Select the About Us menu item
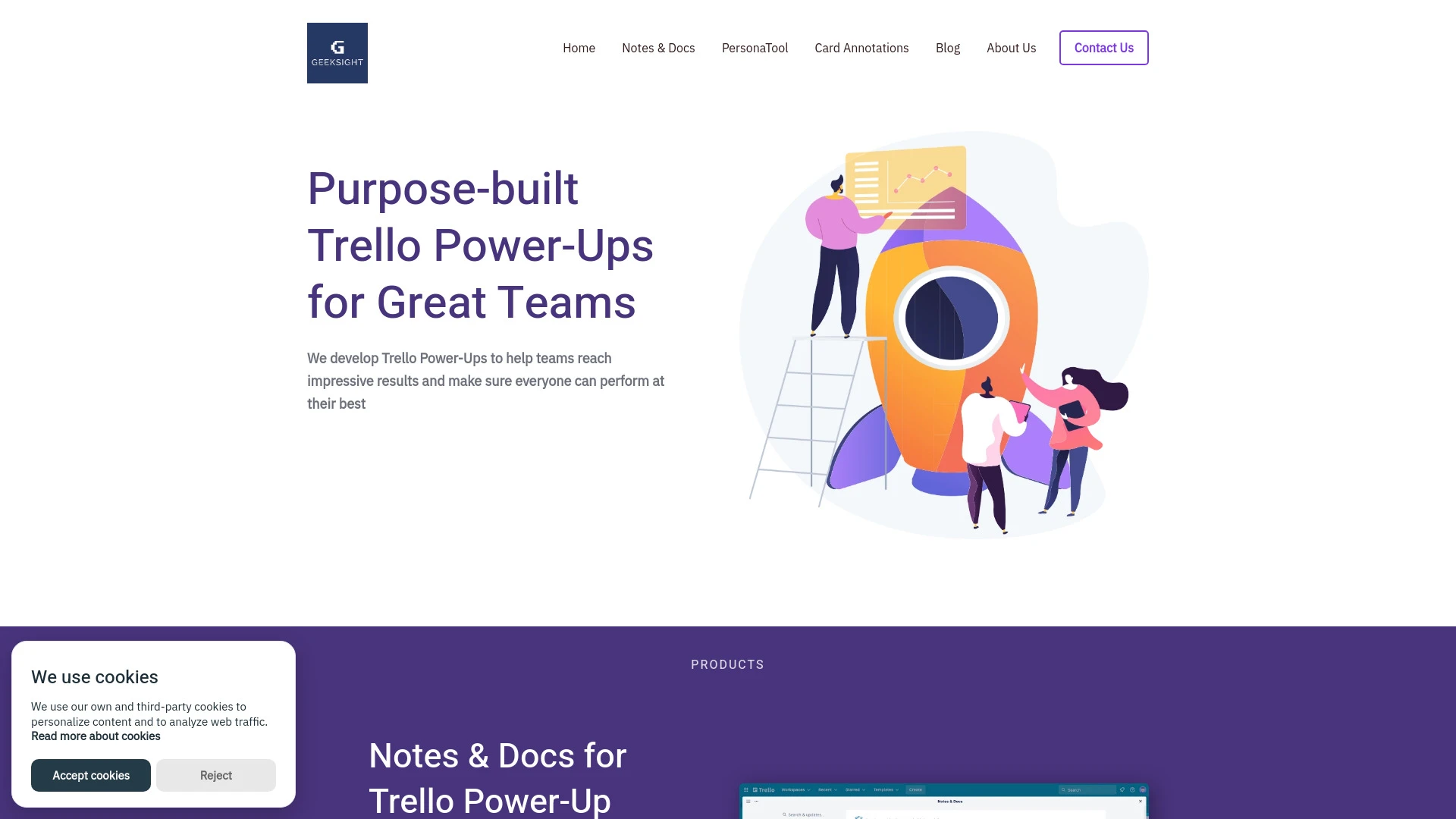Viewport: 1456px width, 819px height. click(x=1011, y=48)
